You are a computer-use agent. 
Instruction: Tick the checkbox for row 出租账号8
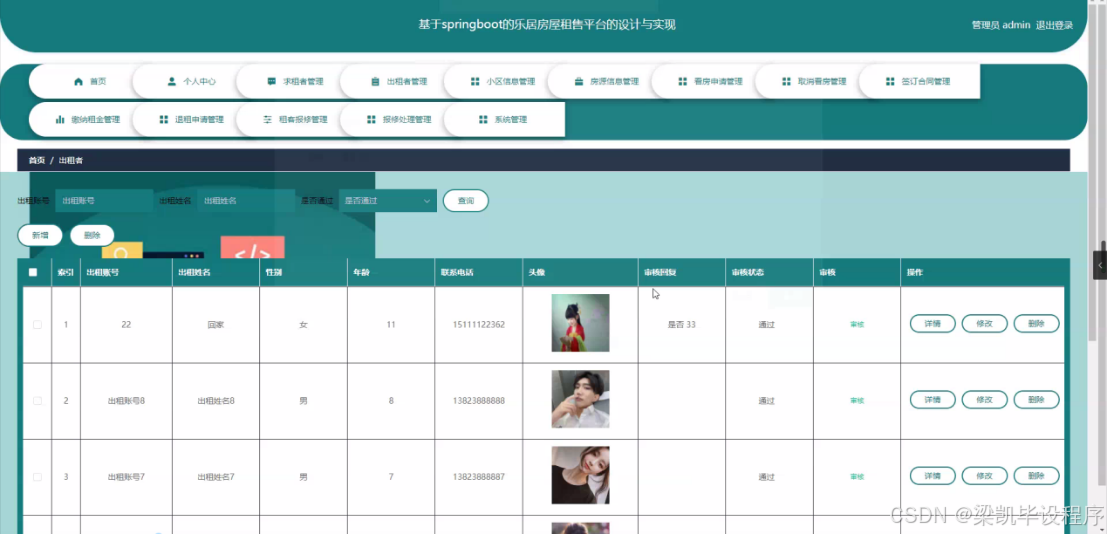click(37, 401)
